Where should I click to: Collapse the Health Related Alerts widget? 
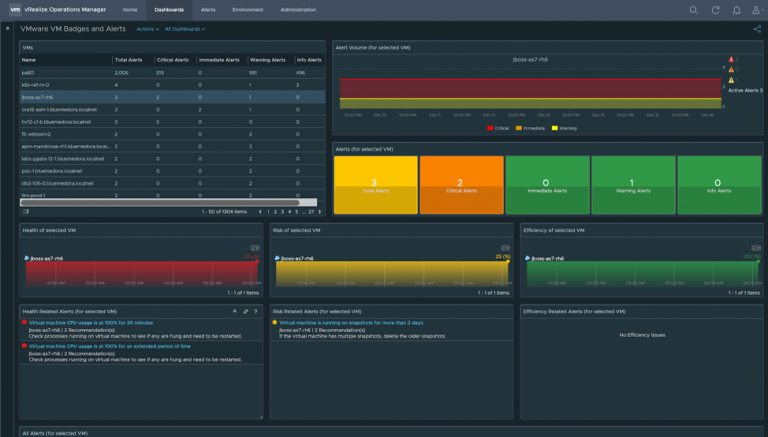pos(237,311)
